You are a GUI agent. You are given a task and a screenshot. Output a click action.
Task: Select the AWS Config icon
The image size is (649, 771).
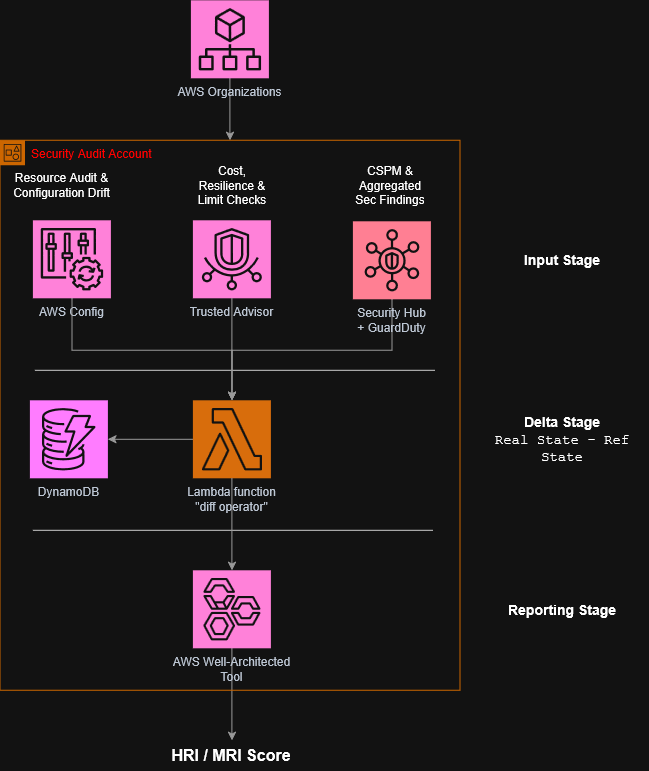pos(72,259)
